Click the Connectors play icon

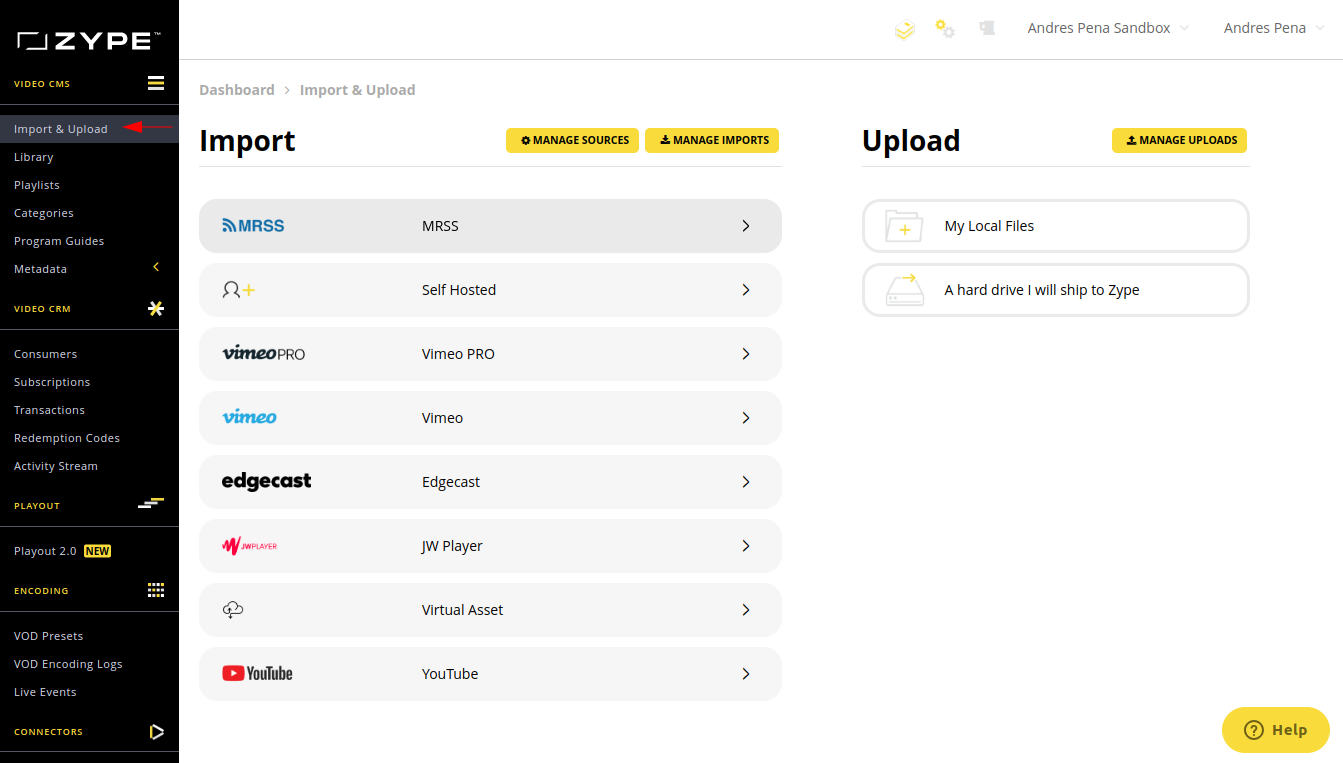(x=156, y=731)
